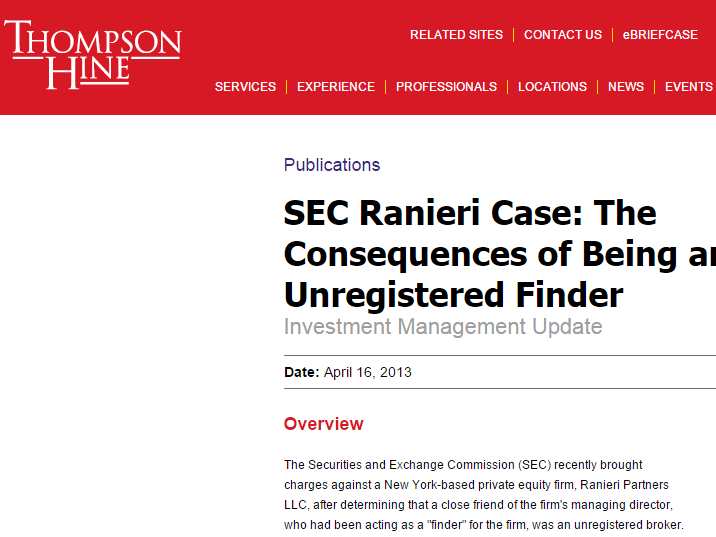Screen dimensions: 716x537
Task: Navigate to the Professionals section
Action: [446, 87]
